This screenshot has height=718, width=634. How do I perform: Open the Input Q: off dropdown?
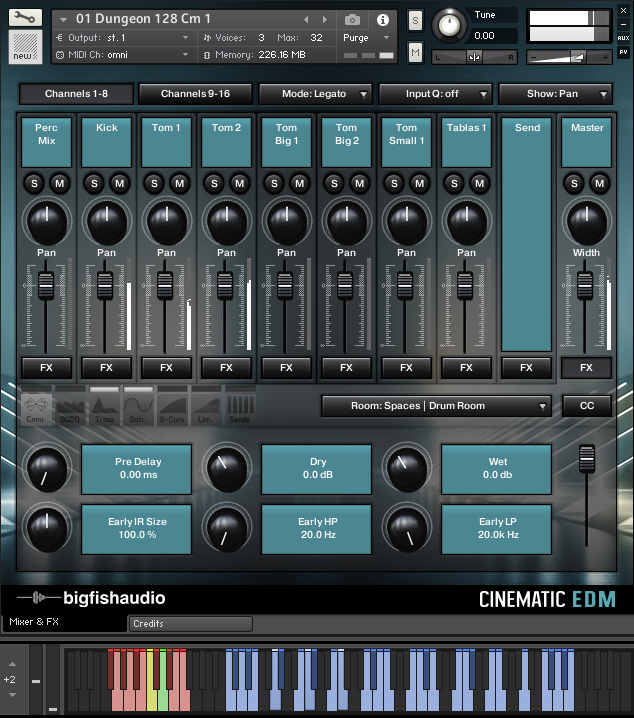(x=435, y=94)
